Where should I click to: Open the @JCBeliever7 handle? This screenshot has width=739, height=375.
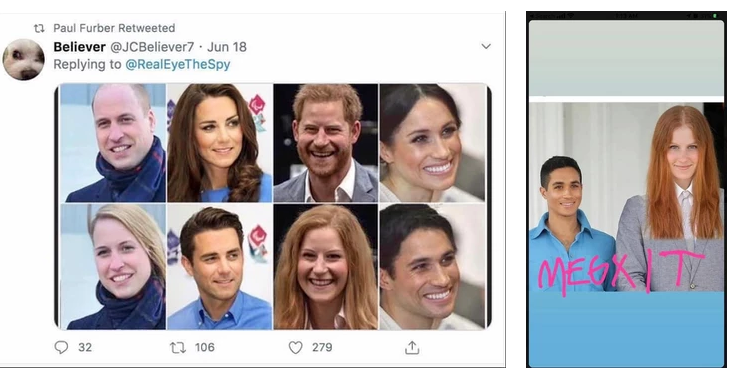(152, 47)
